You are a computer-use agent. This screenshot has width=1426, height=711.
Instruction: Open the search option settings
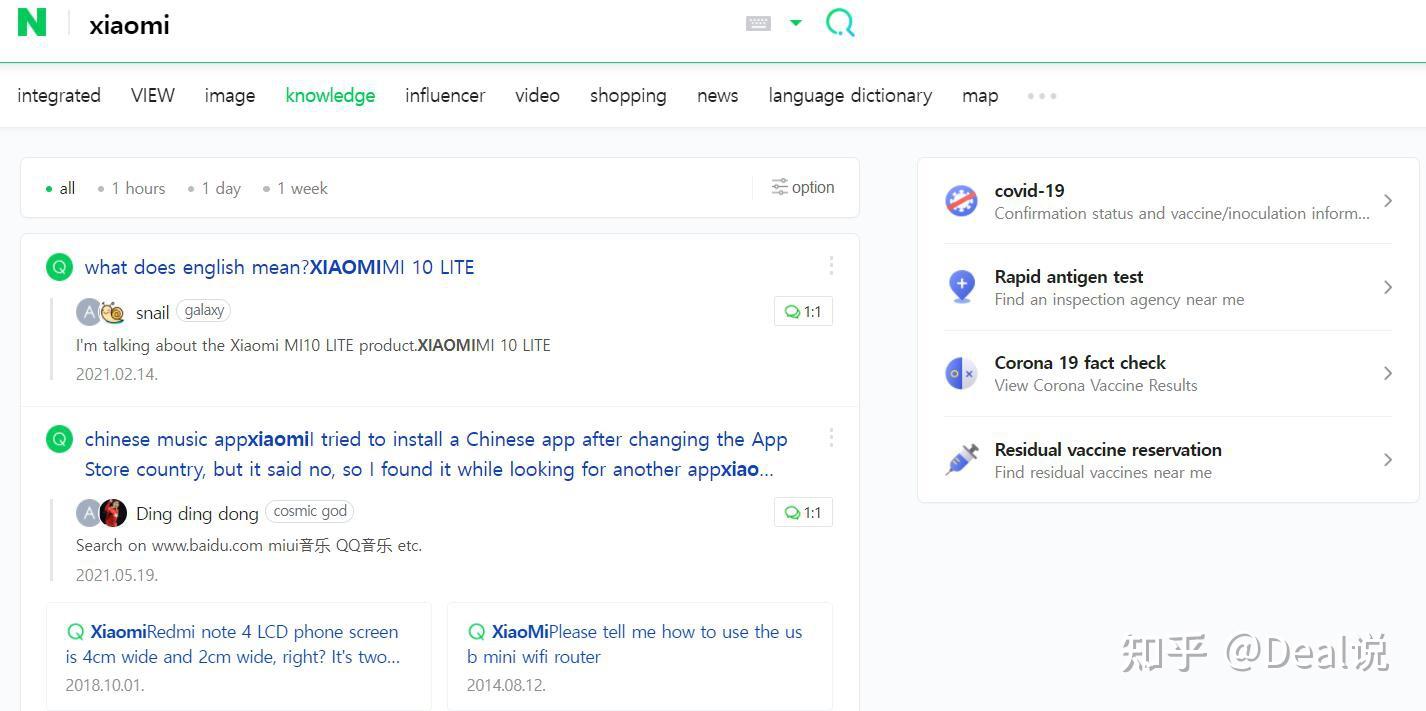click(803, 187)
